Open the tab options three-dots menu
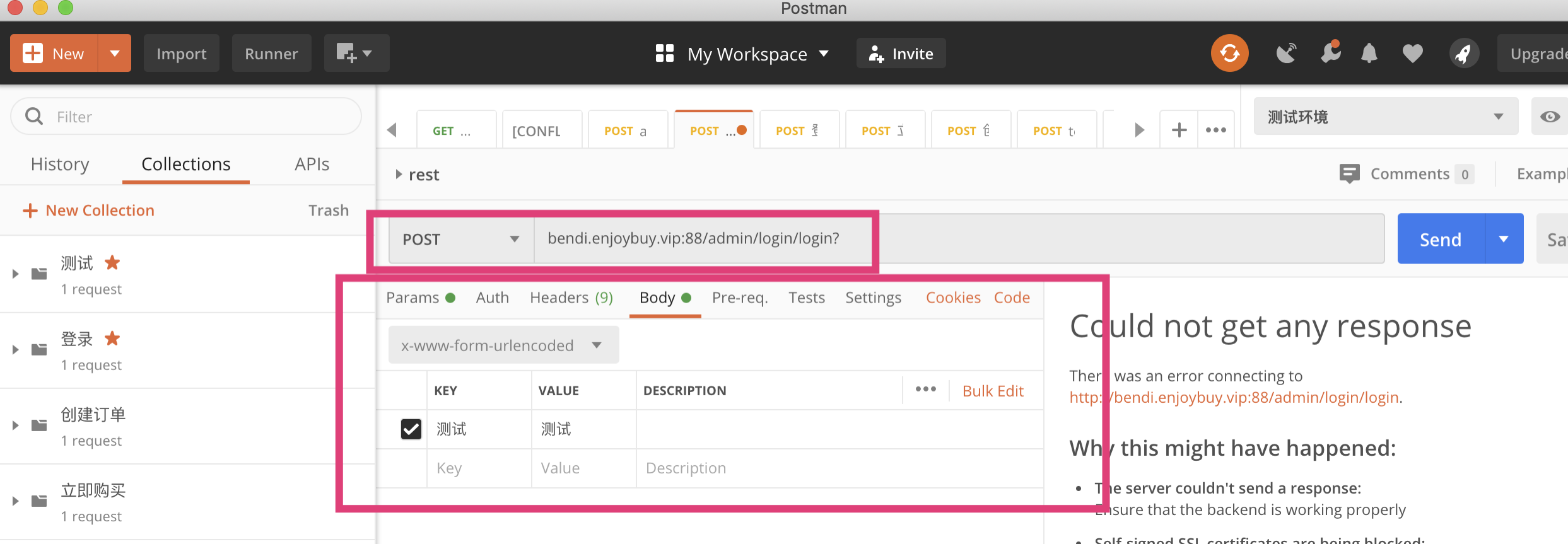Viewport: 1568px width, 544px height. click(1215, 130)
